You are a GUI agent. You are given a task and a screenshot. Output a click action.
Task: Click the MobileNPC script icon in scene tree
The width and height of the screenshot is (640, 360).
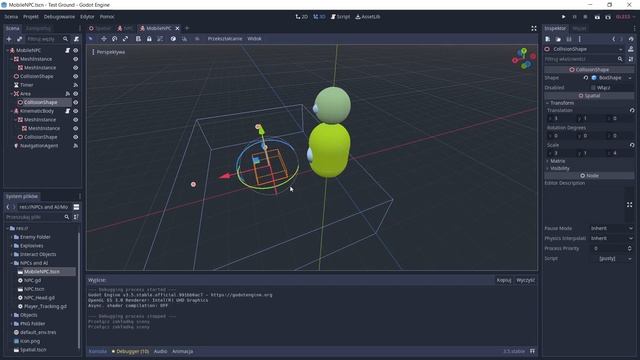click(67, 50)
